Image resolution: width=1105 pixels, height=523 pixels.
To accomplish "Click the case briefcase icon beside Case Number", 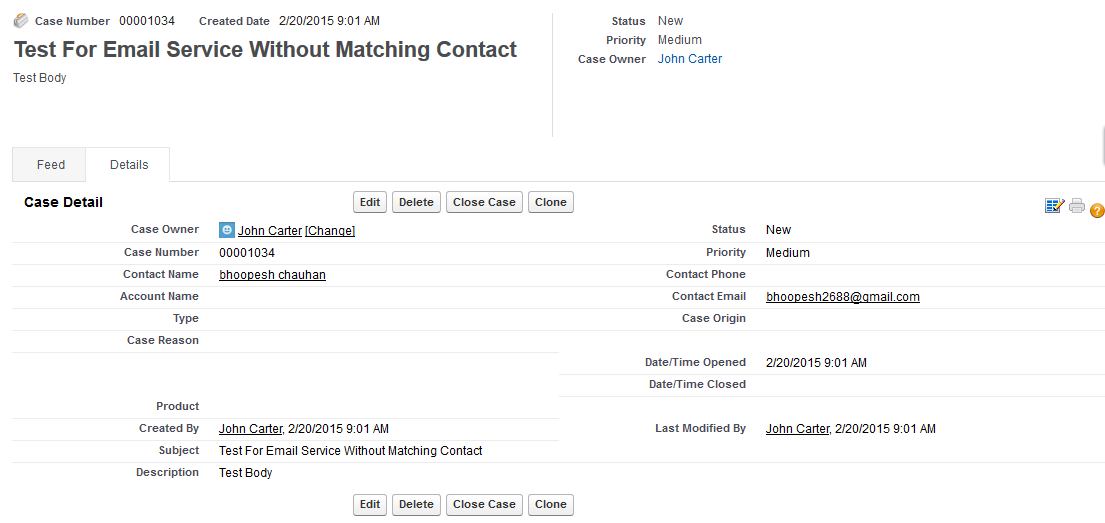I will click(x=21, y=21).
